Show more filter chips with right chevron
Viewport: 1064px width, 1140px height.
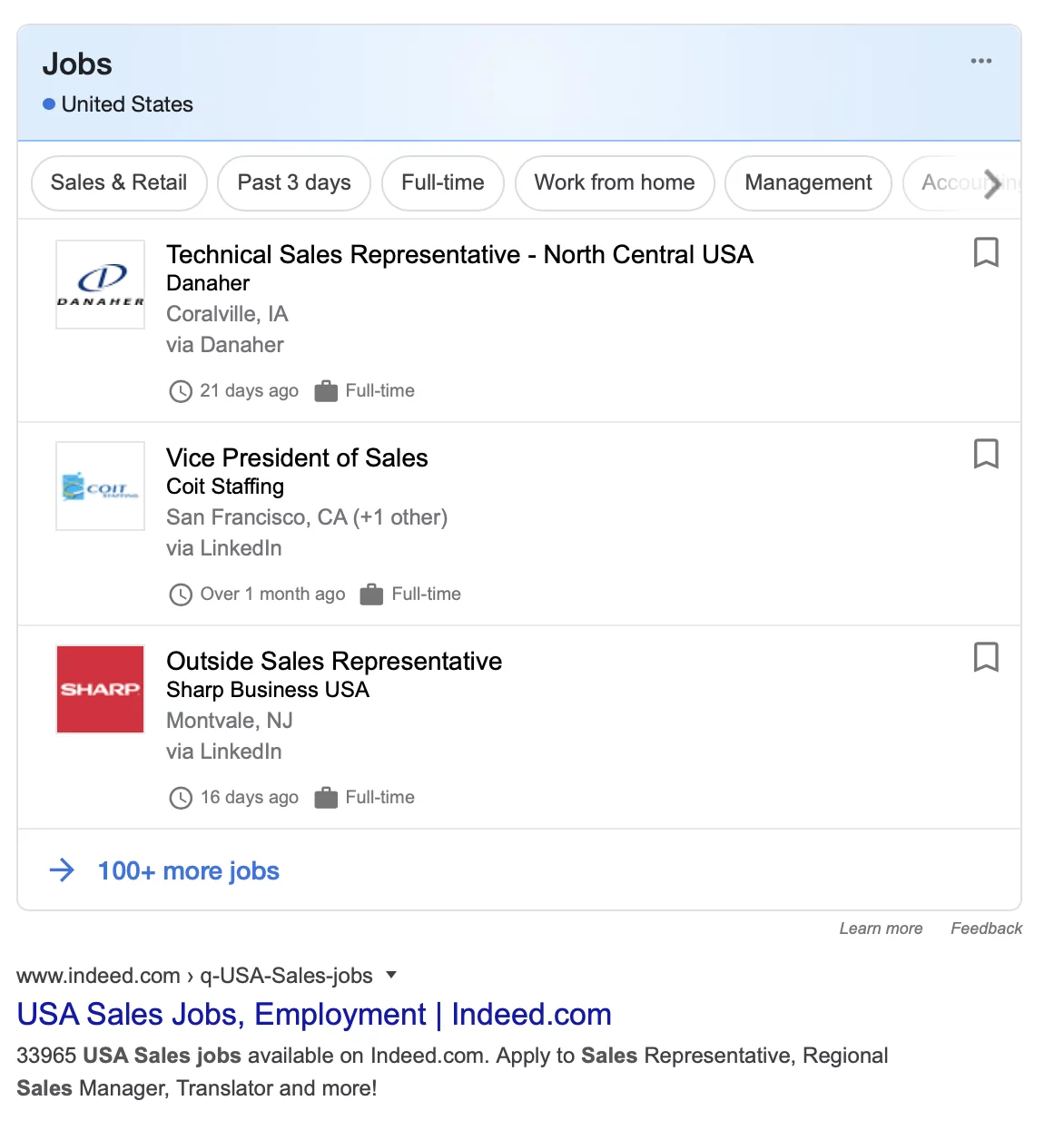pyautogui.click(x=993, y=183)
